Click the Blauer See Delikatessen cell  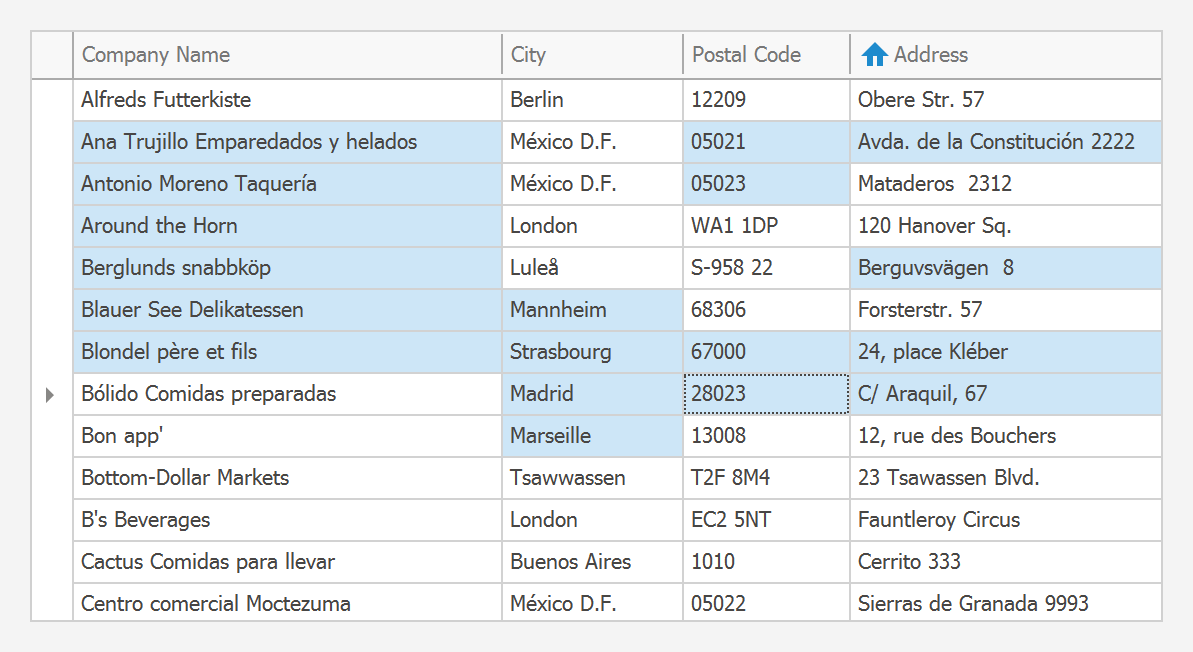coord(192,310)
